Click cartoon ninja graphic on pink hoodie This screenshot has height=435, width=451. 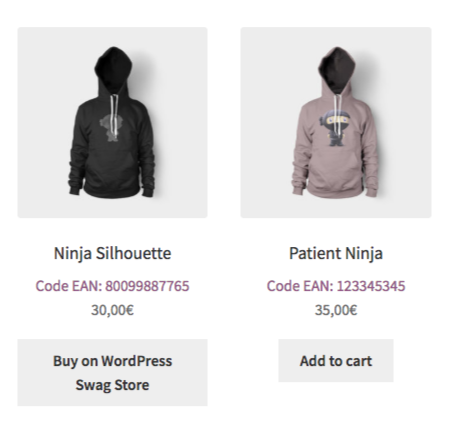coord(335,128)
